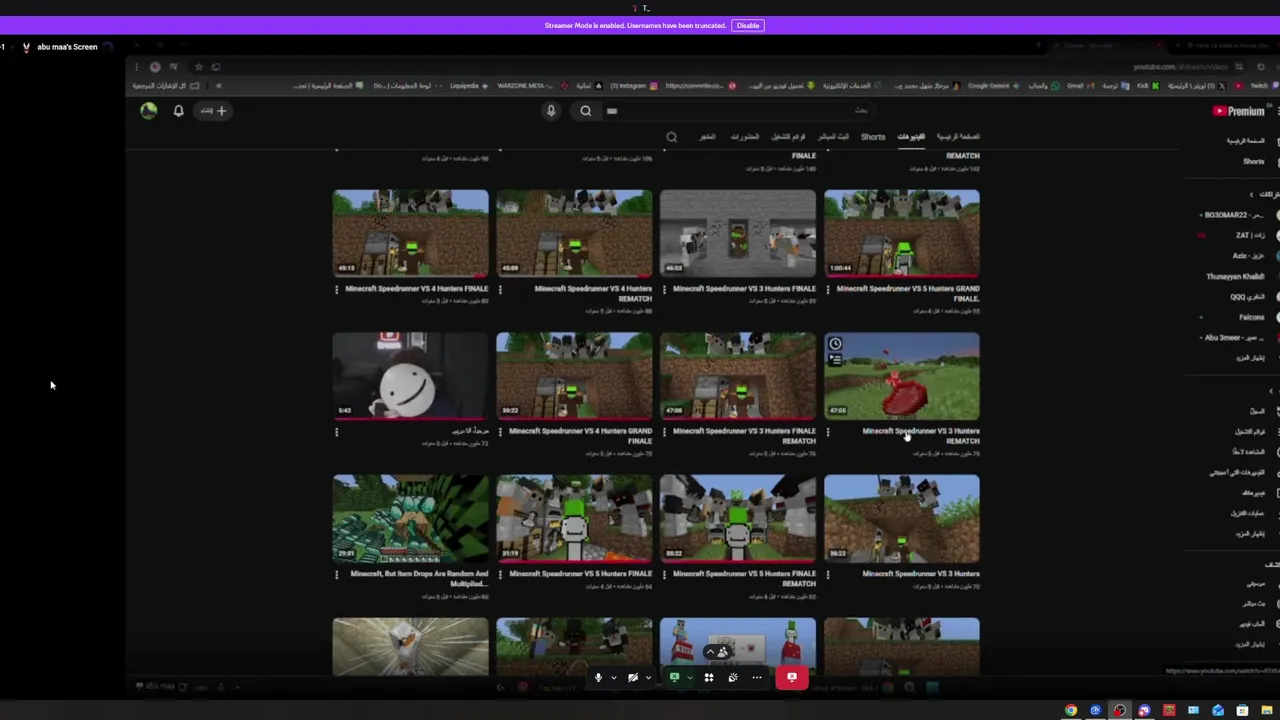Open Speedrunner VS 3 Hunters FINALE REMATCH thumbnail
Image resolution: width=1280 pixels, height=720 pixels.
(738, 376)
